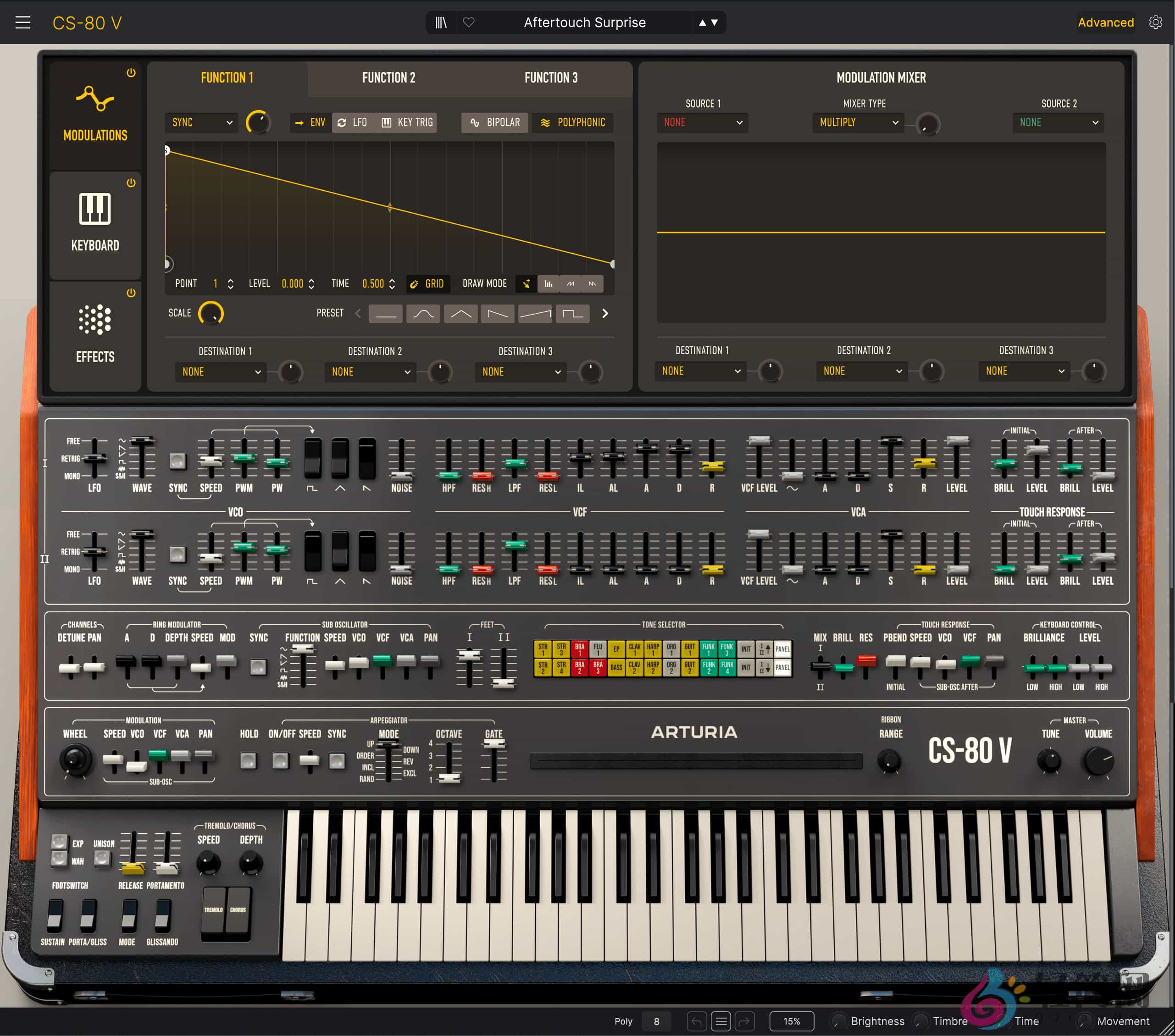Open the preset browser library icon
The image size is (1175, 1036).
[x=441, y=22]
